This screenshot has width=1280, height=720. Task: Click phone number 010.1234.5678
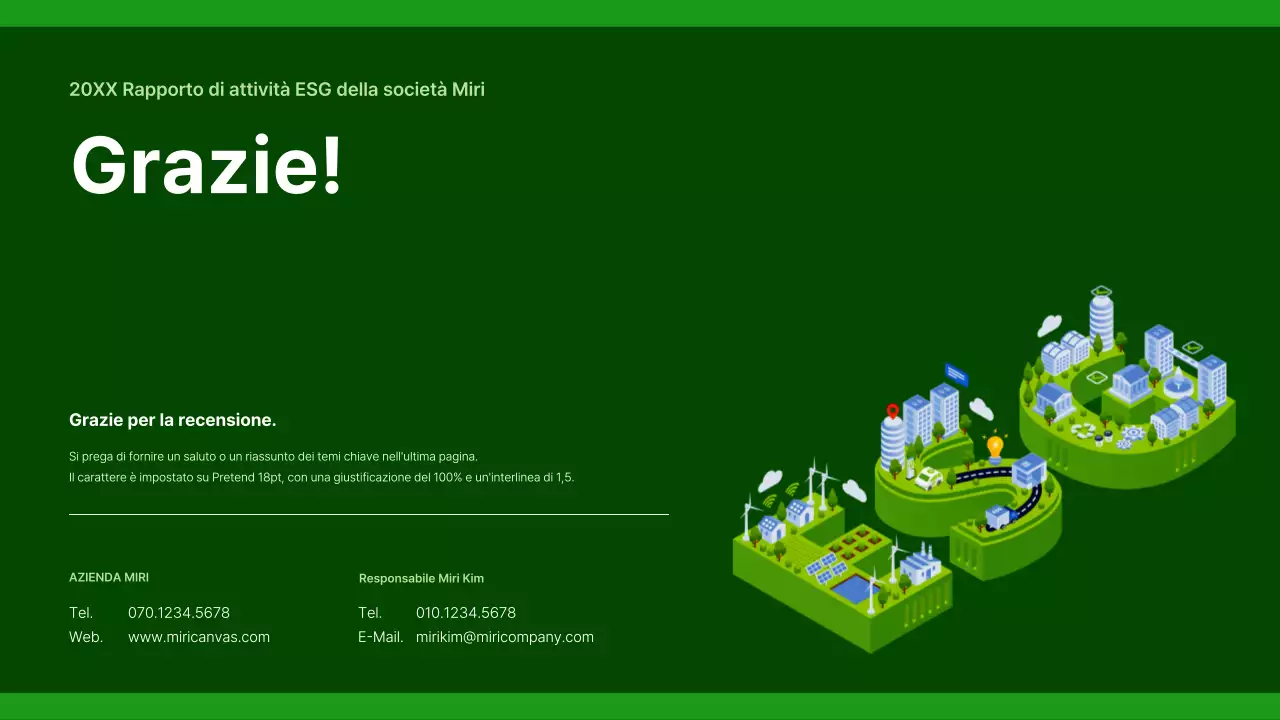[466, 613]
